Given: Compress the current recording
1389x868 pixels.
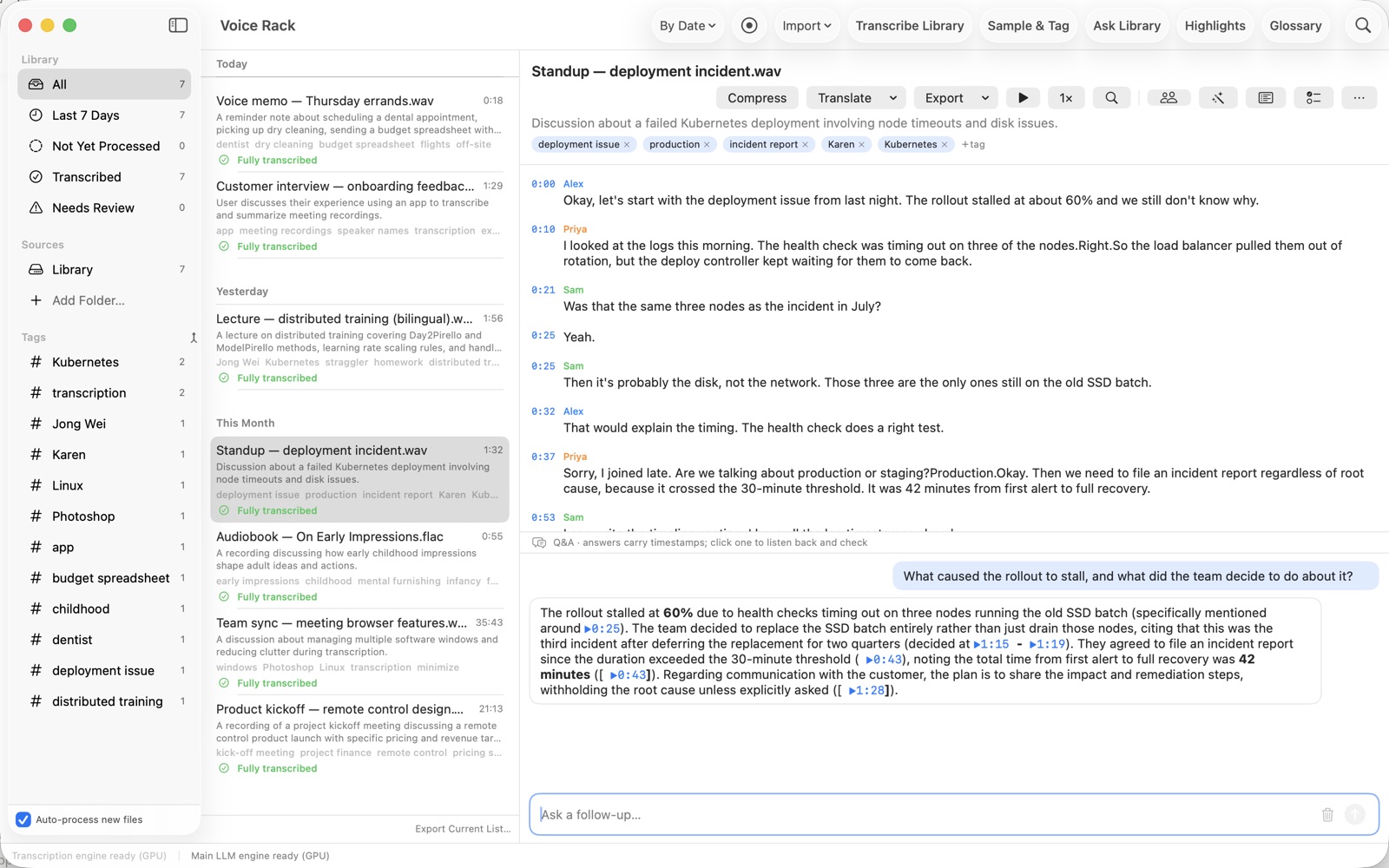Looking at the screenshot, I should [x=757, y=98].
